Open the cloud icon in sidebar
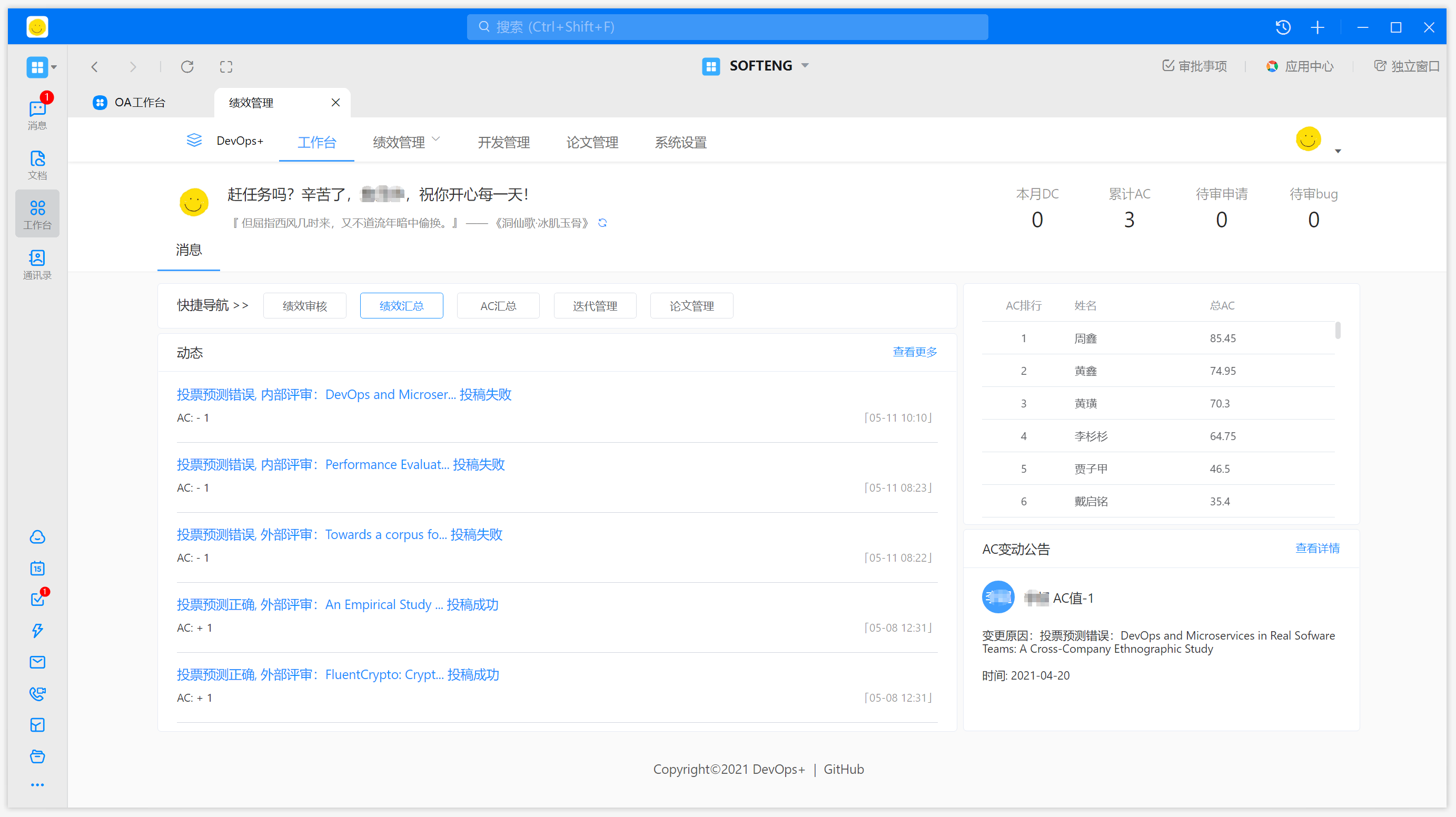This screenshot has width=1456, height=817. click(x=37, y=537)
